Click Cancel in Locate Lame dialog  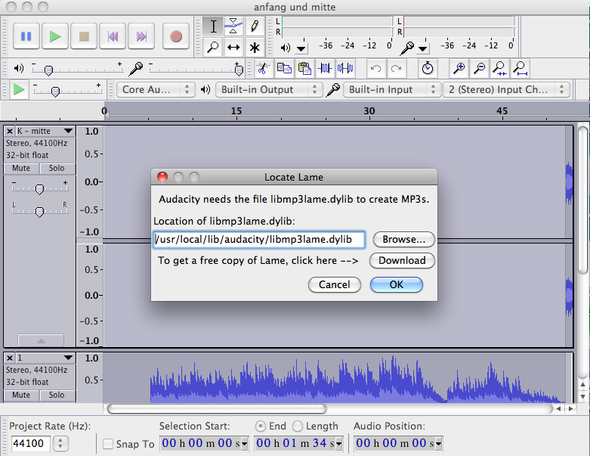(x=335, y=284)
